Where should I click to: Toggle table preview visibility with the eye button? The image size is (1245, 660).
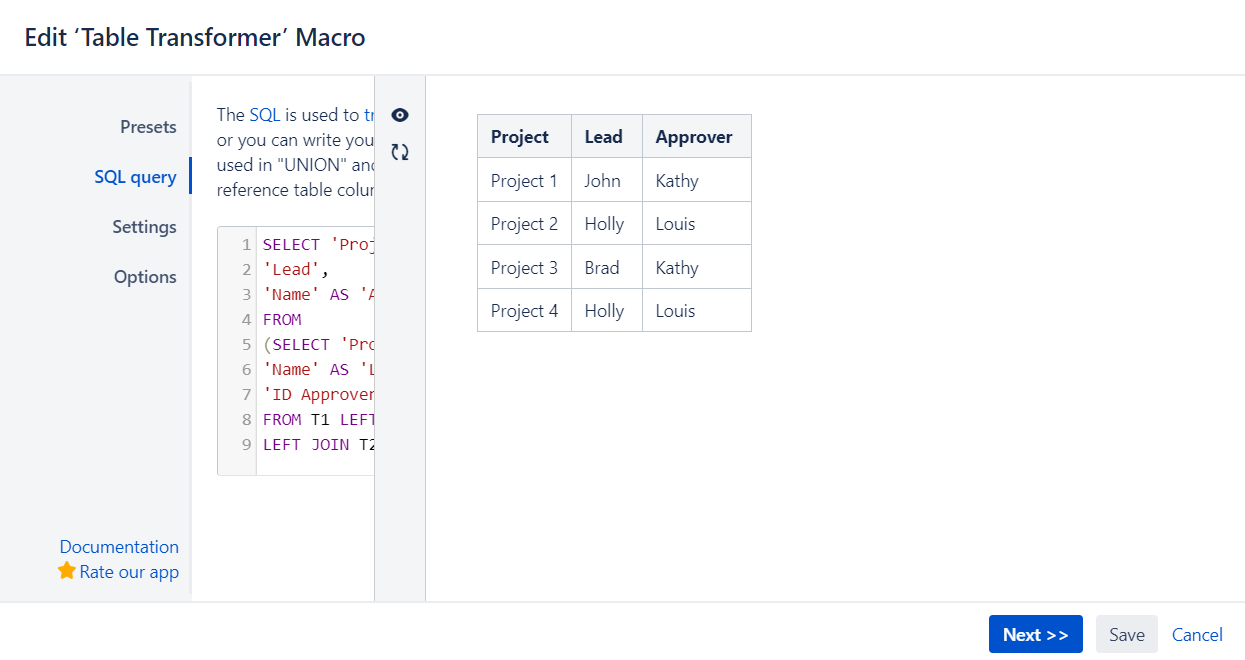click(399, 115)
